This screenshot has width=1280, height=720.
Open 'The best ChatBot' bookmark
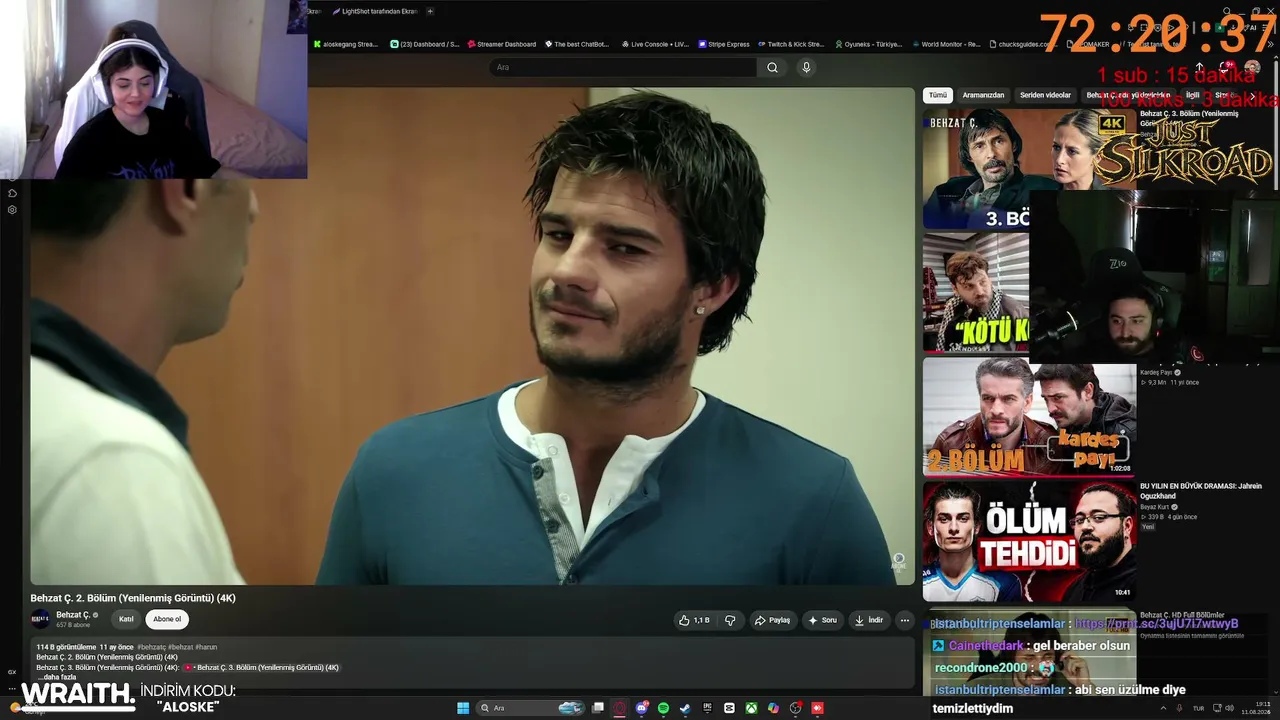point(577,44)
